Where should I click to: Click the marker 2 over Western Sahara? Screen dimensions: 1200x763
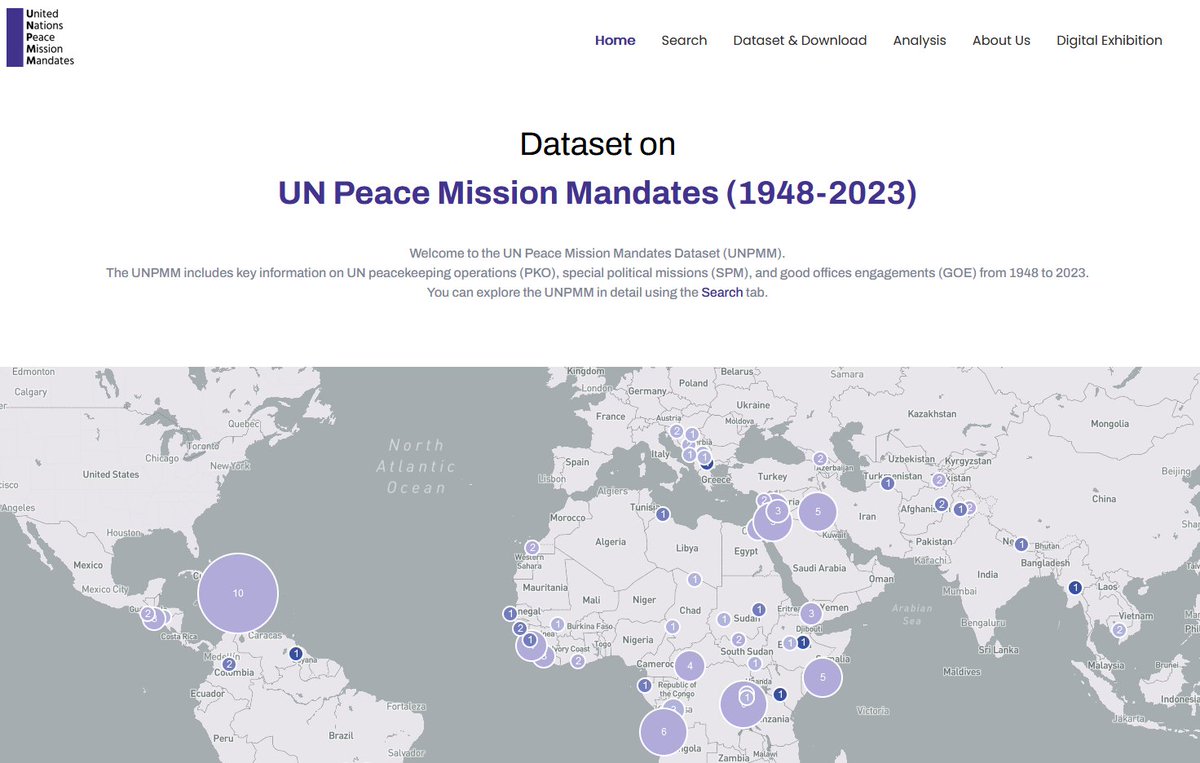532,547
